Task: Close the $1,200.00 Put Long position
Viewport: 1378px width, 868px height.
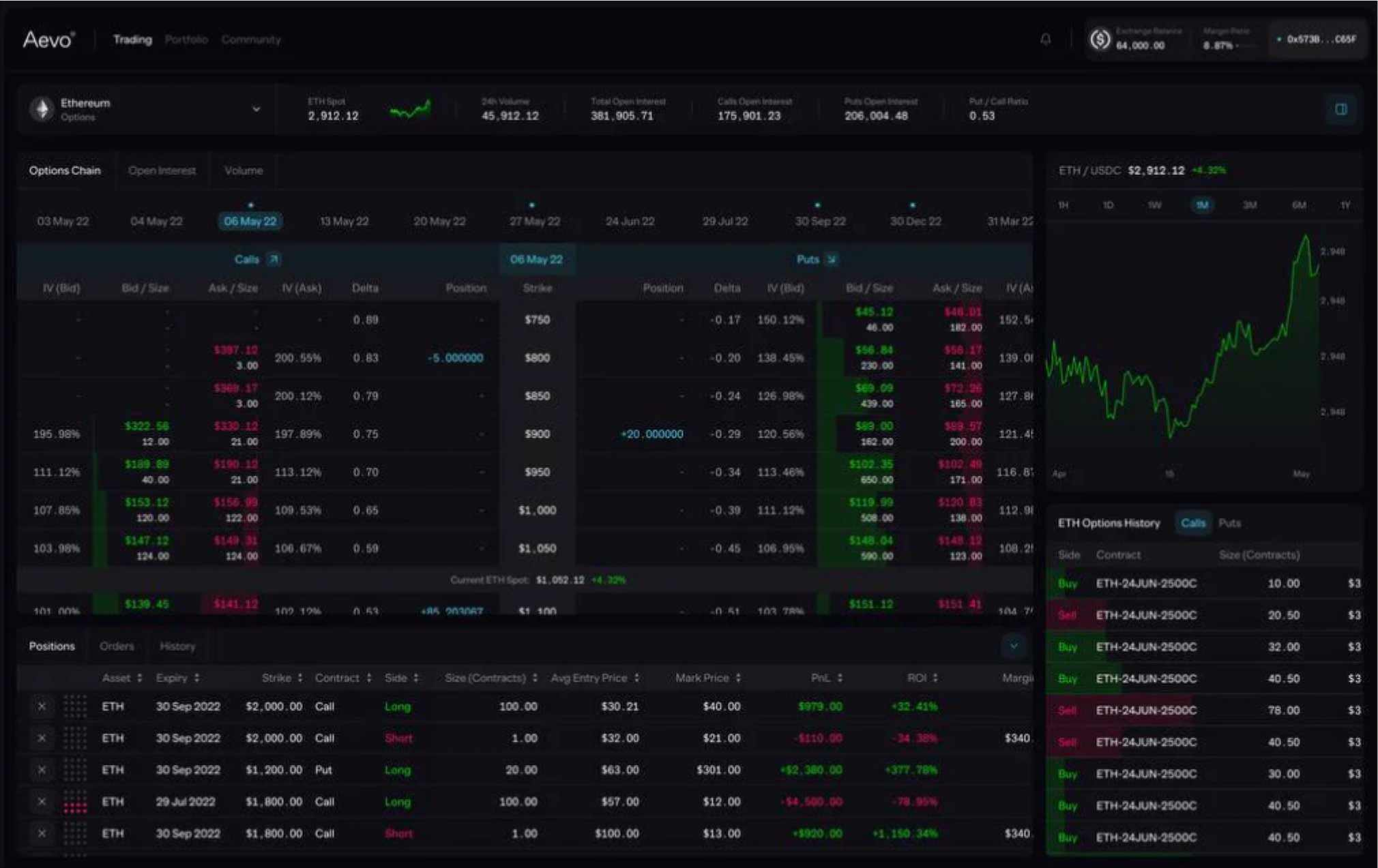Action: click(42, 770)
